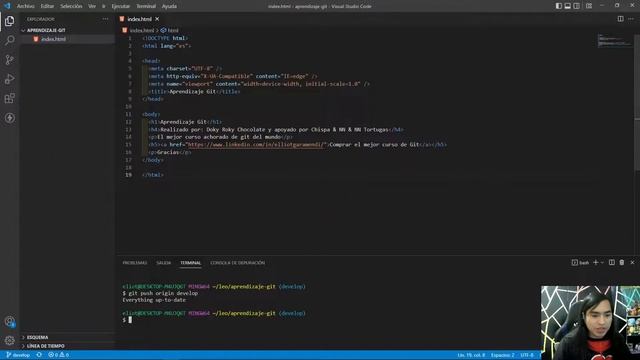Click line number 19 in the gutter
Viewport: 640px width, 360px height.
129,175
